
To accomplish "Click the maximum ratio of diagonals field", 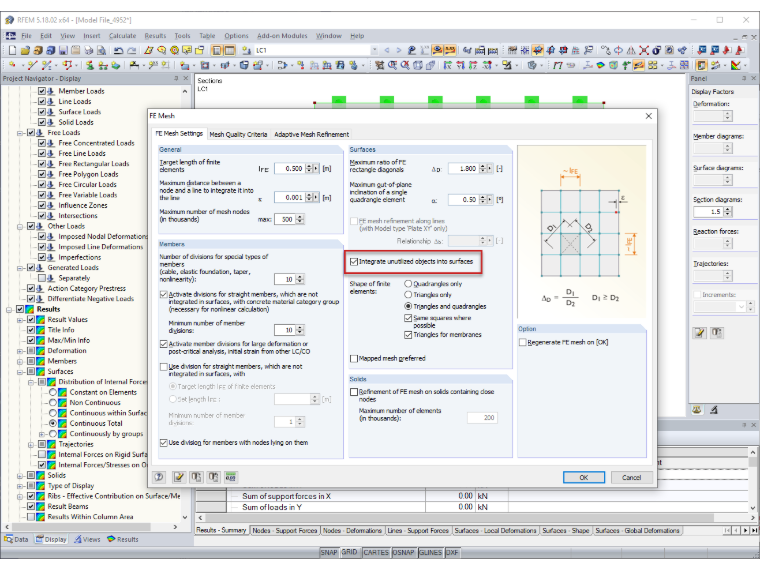I will click(x=463, y=169).
